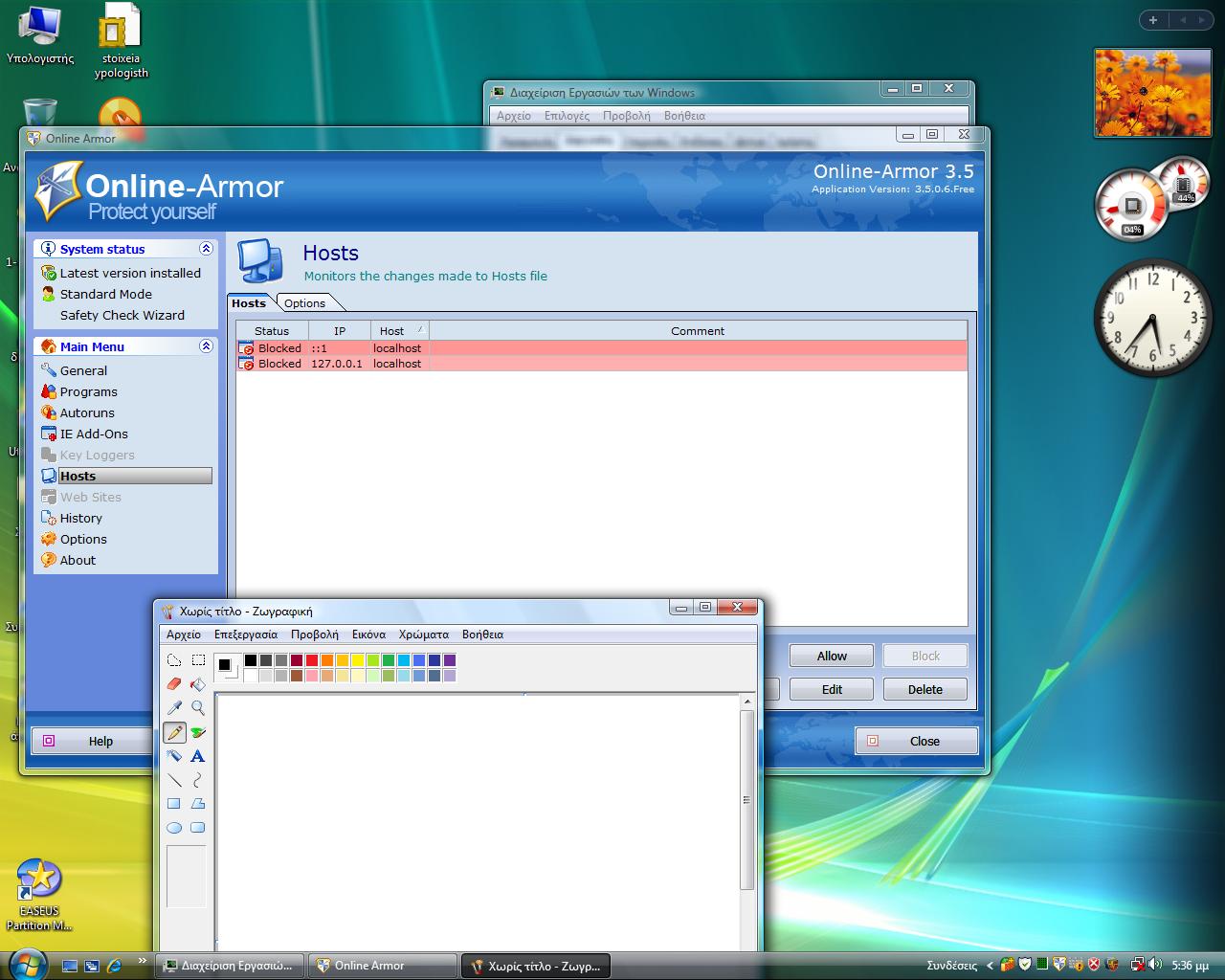Open the Αρχείο menu in Paint

(184, 635)
